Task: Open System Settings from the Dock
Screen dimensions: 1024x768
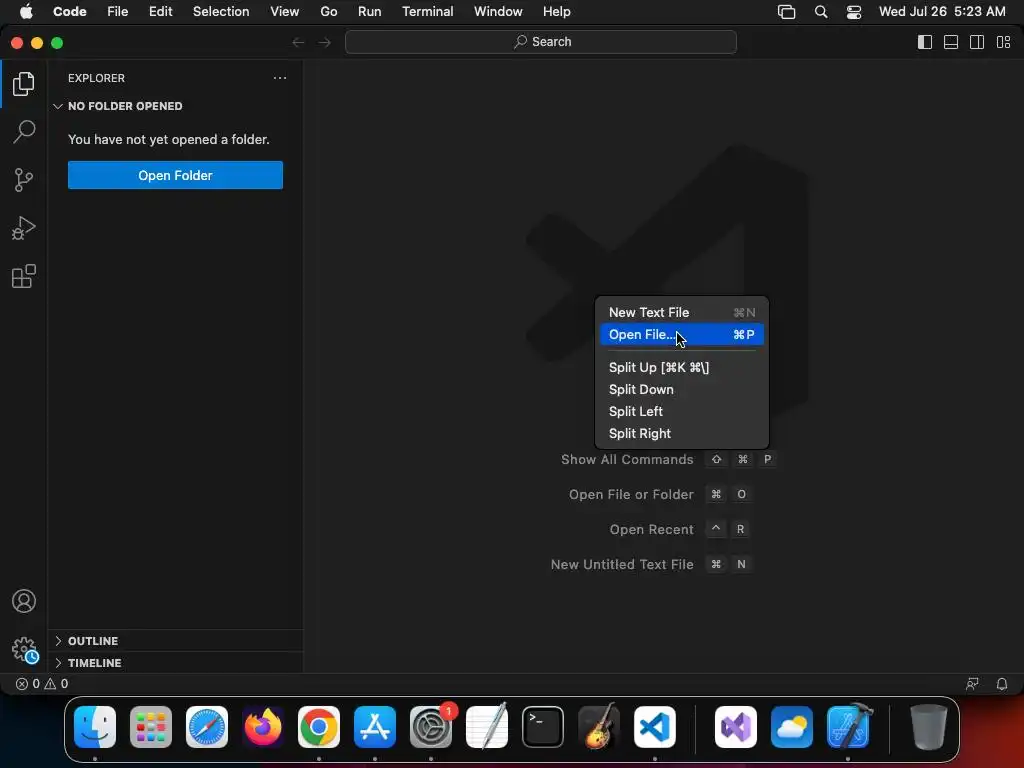Action: click(x=431, y=727)
